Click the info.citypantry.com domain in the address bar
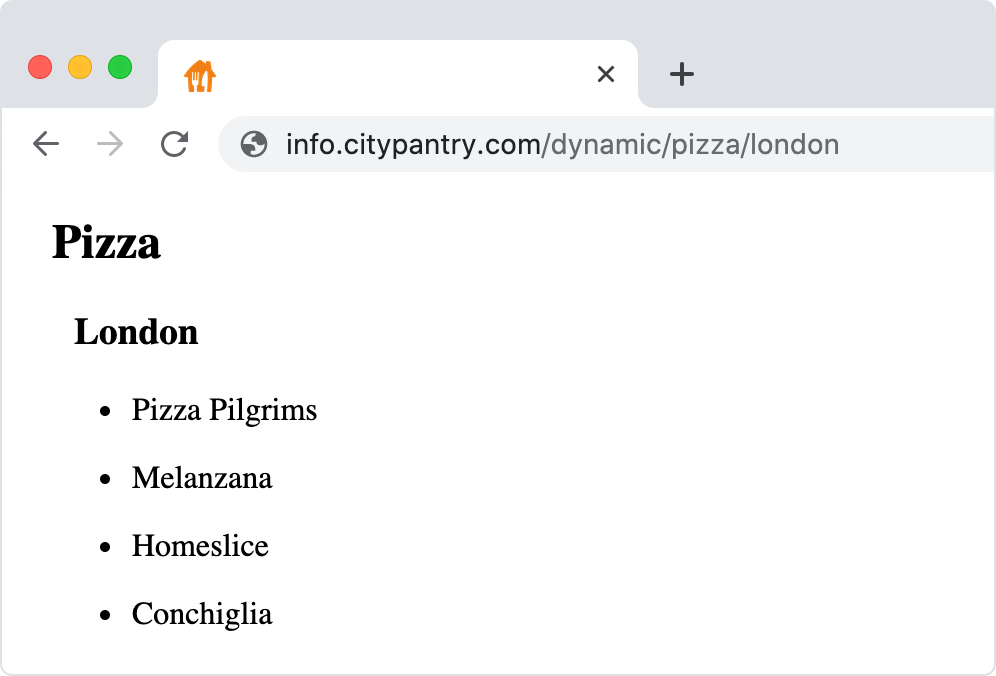Viewport: 996px width, 676px height. click(412, 145)
